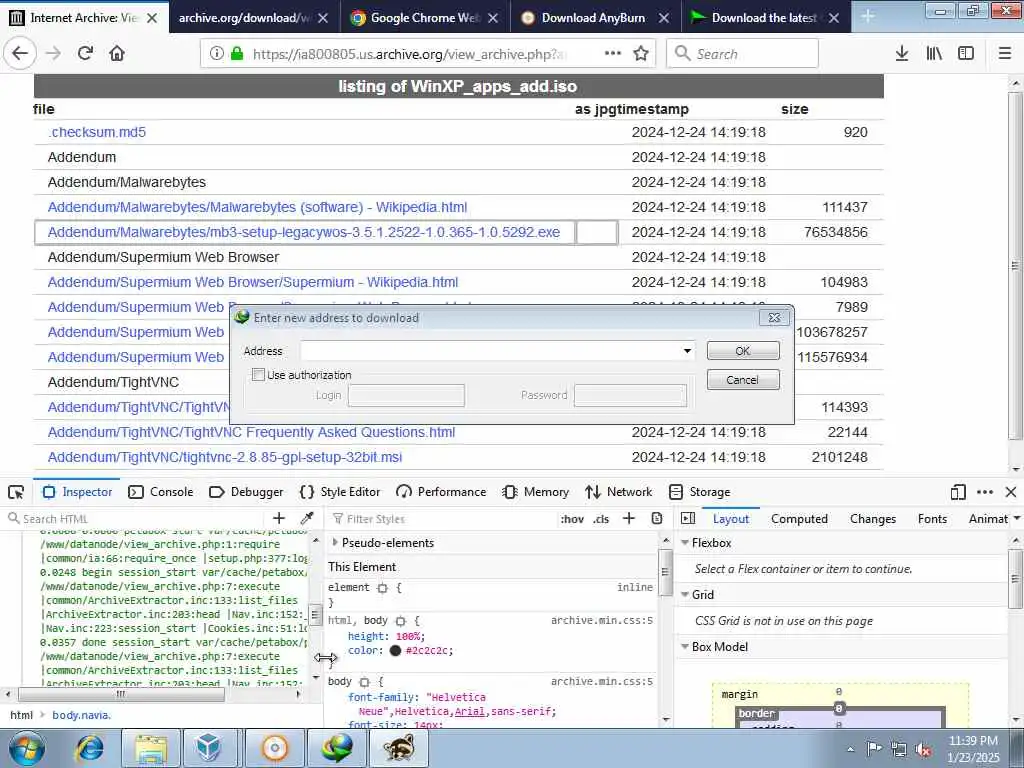Download the mb3-setup-legacywos exe link
Image resolution: width=1024 pixels, height=768 pixels.
(x=304, y=232)
